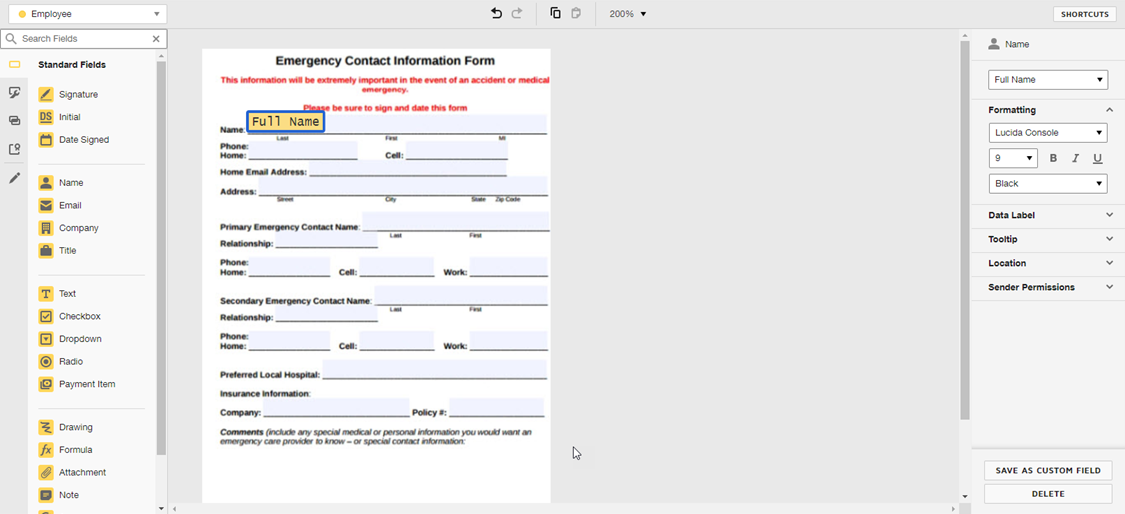
Task: Pick the Attachment field
Action: pyautogui.click(x=72, y=472)
